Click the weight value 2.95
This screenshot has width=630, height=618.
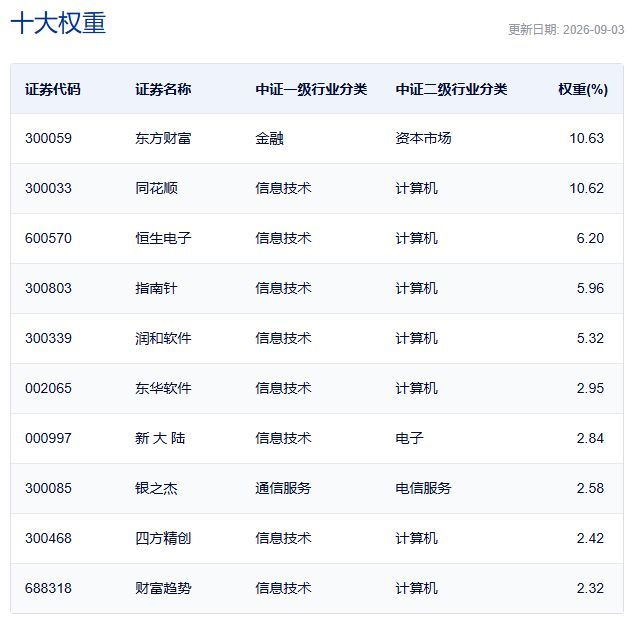[590, 388]
